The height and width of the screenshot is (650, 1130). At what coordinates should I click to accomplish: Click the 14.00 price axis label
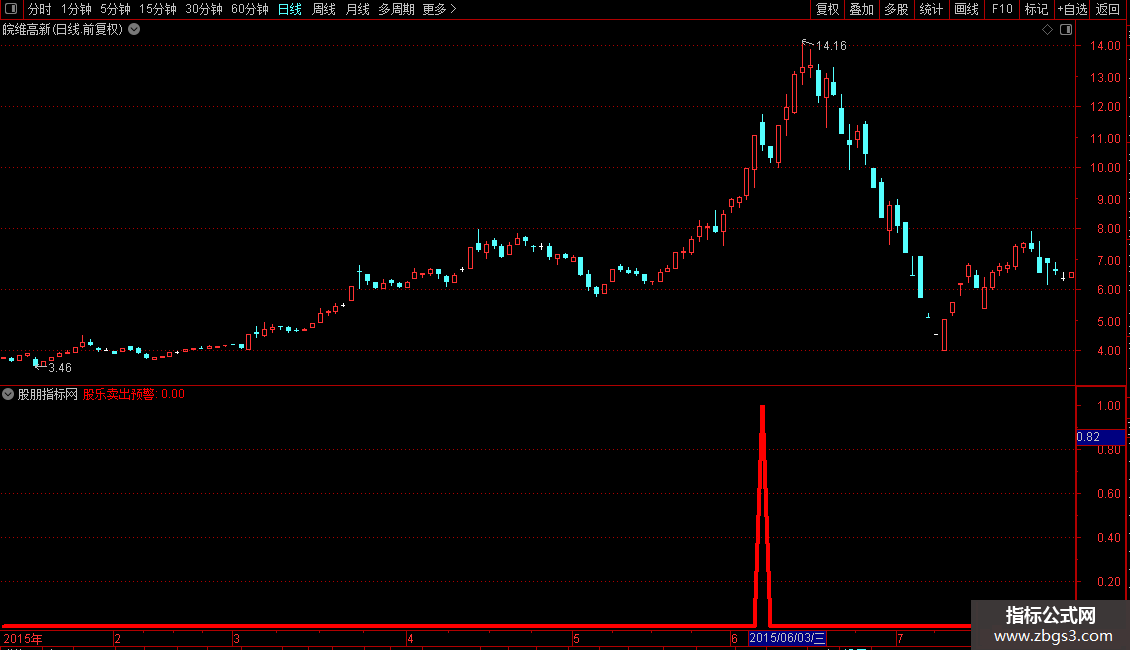point(1105,45)
